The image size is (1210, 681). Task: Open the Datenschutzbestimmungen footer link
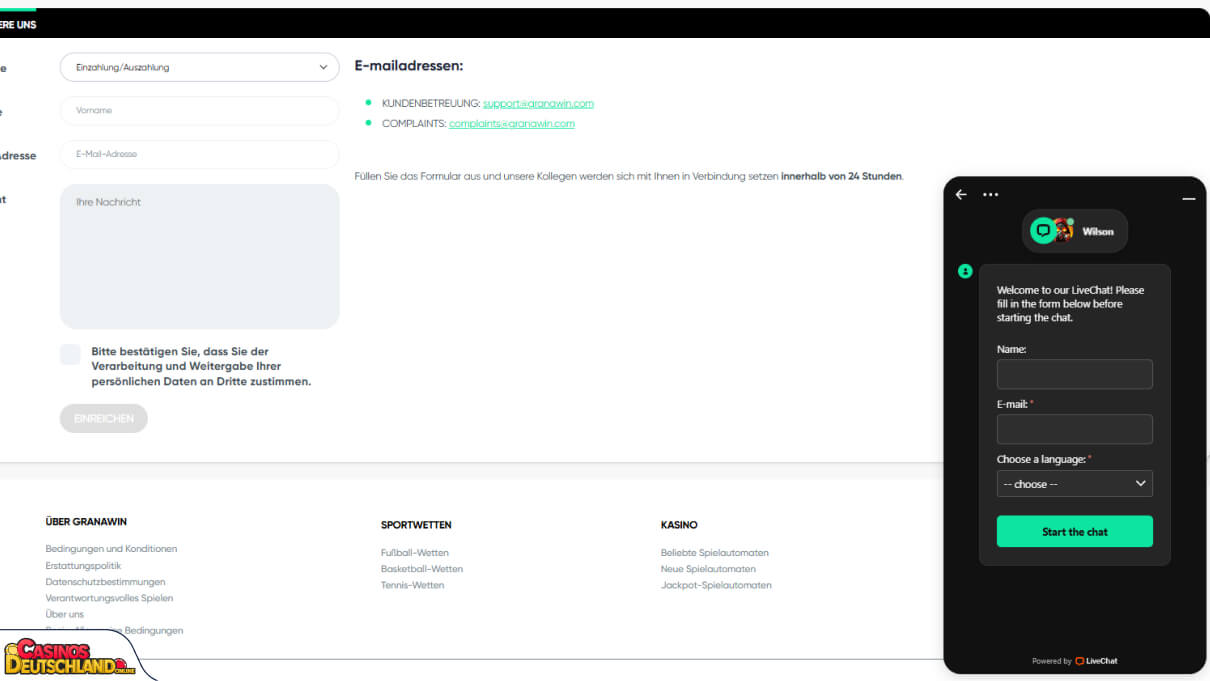click(105, 582)
